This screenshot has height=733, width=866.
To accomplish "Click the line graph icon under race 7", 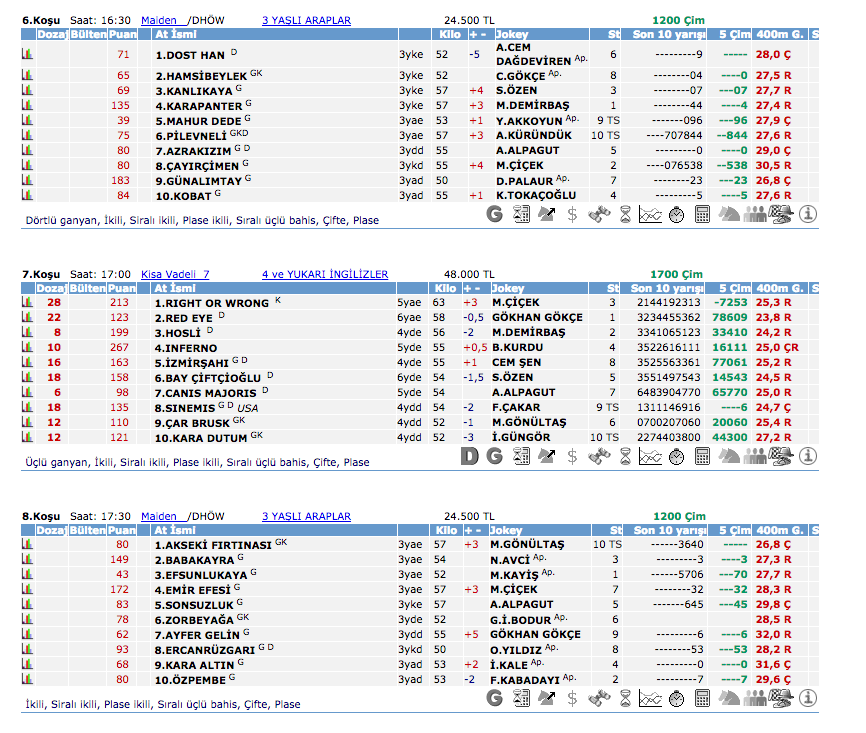I will tap(650, 456).
